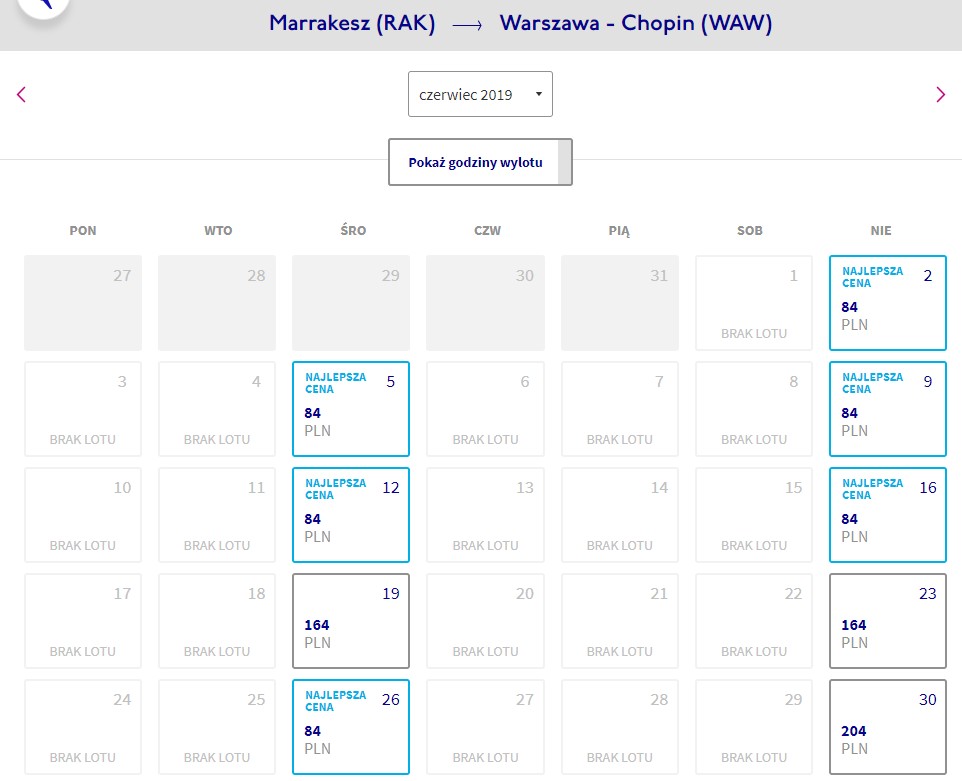This screenshot has height=781, width=962.
Task: Click June 8 cell with BRAK LOTU
Action: point(754,409)
